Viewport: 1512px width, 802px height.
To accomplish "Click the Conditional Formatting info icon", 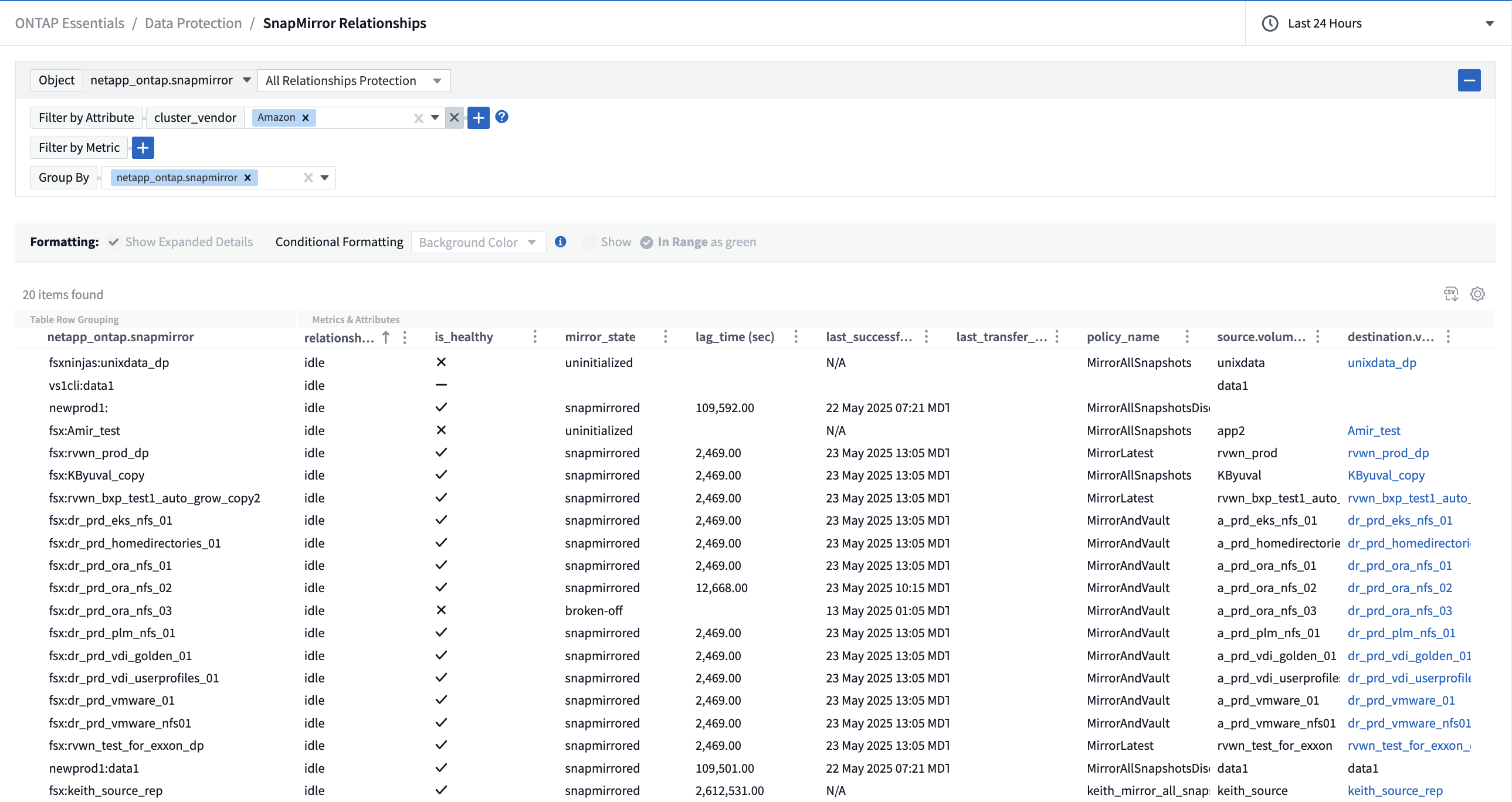I will [x=560, y=242].
